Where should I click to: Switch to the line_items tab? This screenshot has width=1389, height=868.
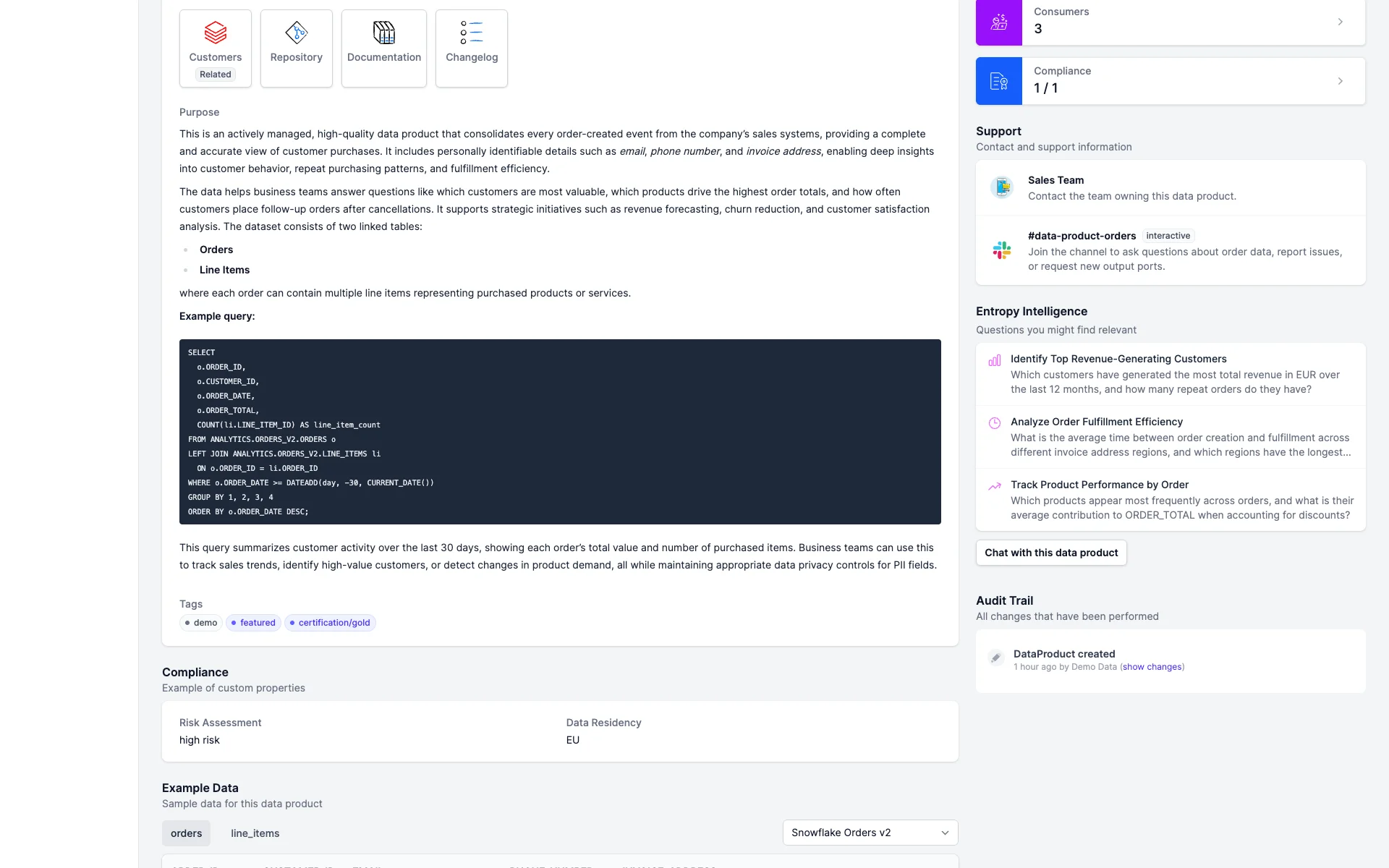tap(255, 833)
